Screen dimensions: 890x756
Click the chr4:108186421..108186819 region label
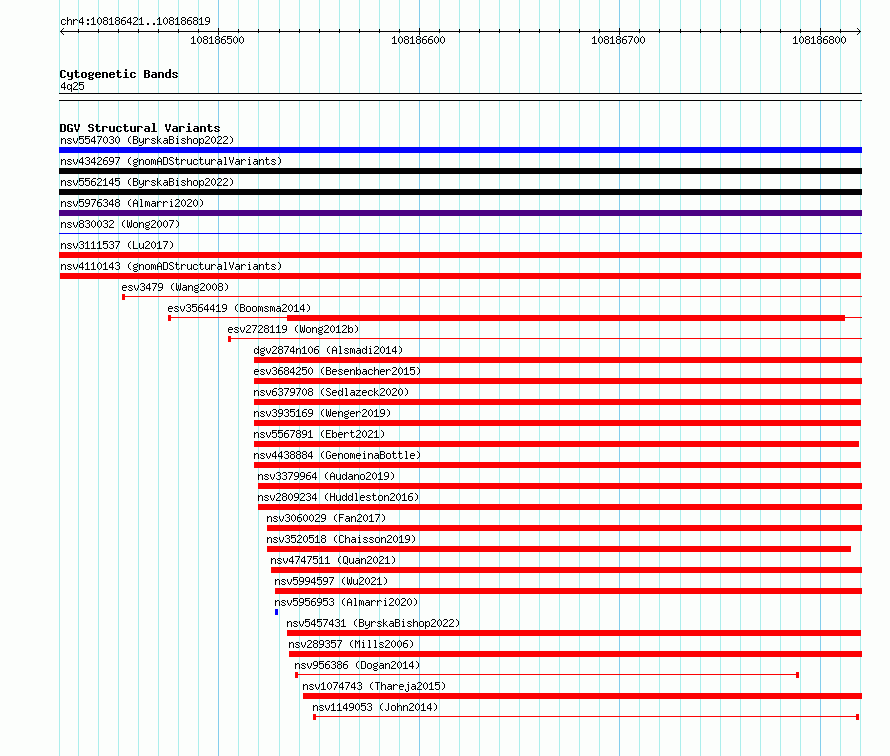coord(135,21)
